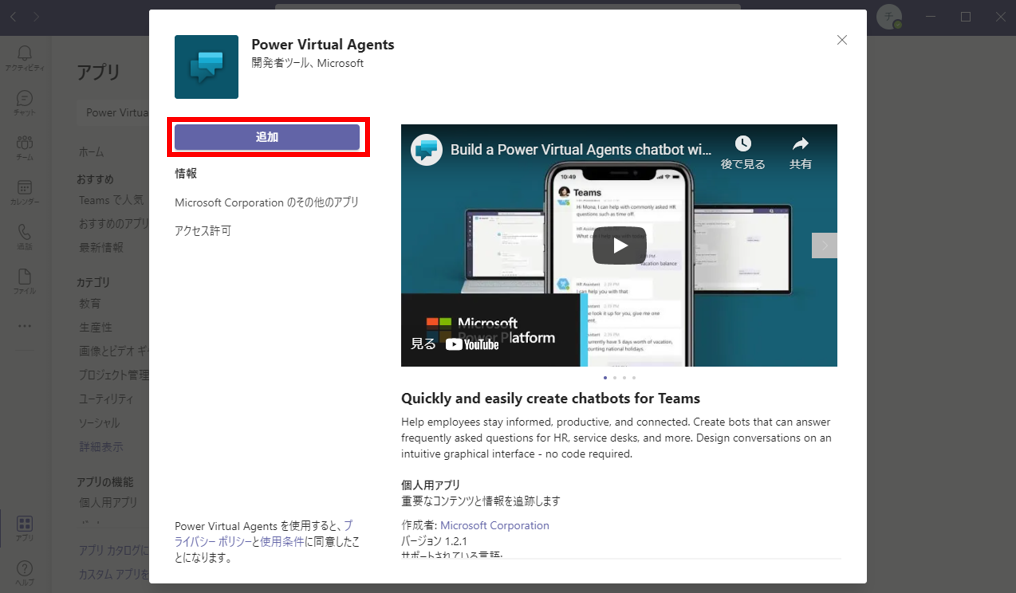This screenshot has width=1016, height=593.
Task: Click the back navigation arrow
Action: pyautogui.click(x=13, y=17)
